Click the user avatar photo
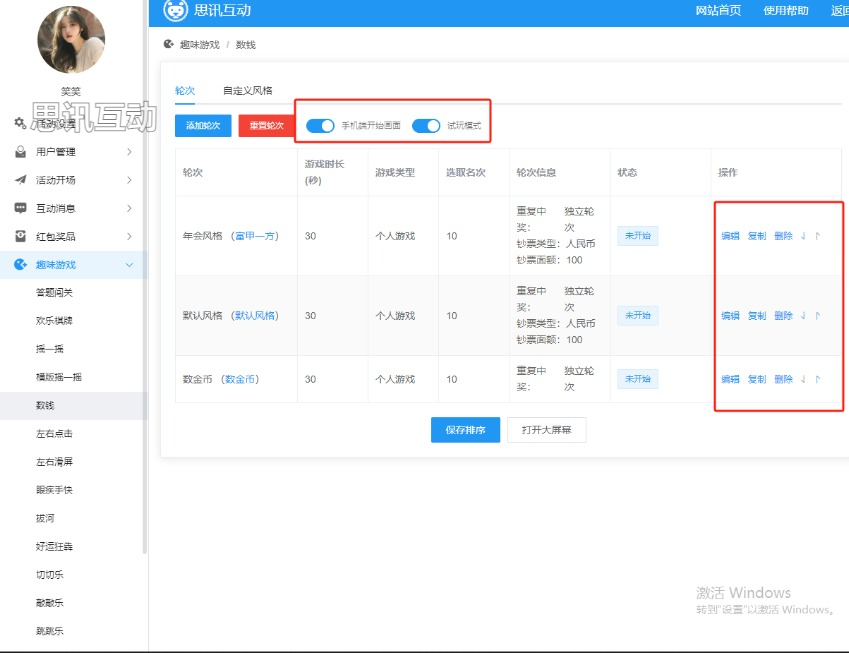 pyautogui.click(x=71, y=40)
